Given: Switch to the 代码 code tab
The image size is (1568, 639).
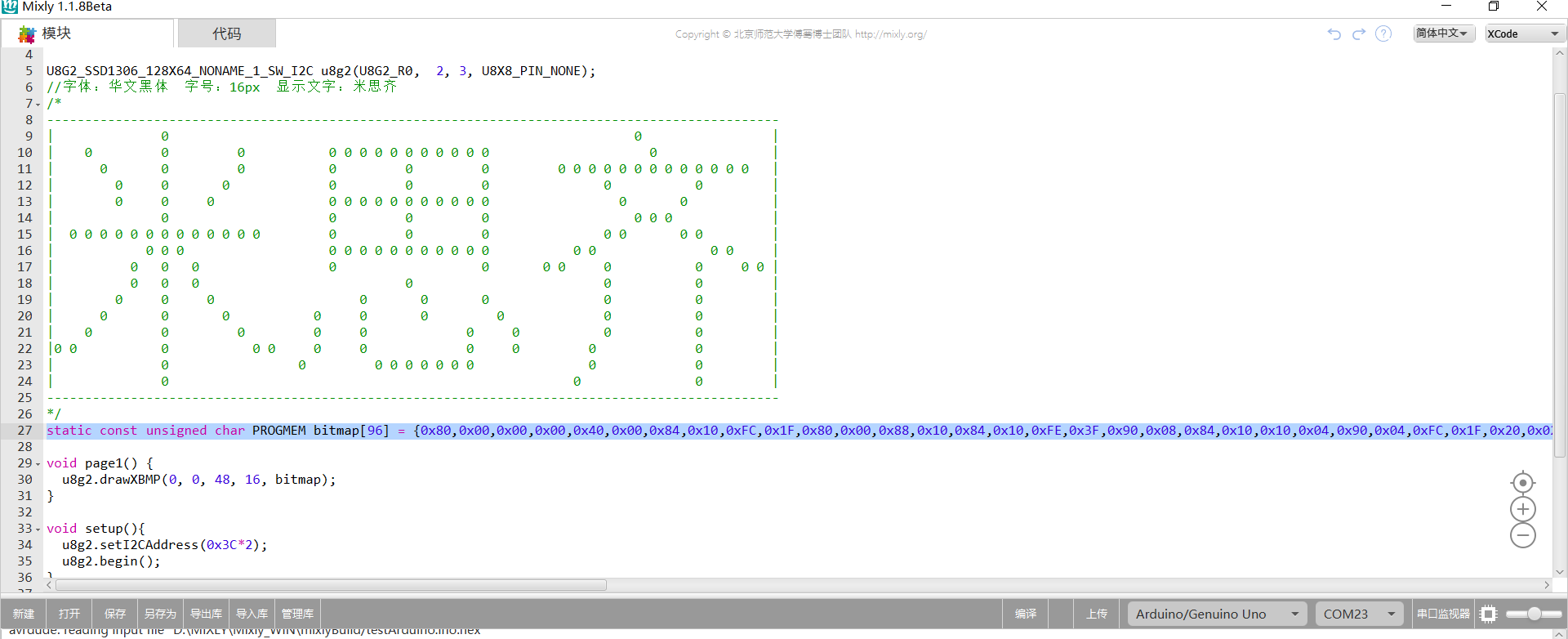Looking at the screenshot, I should click(x=227, y=34).
